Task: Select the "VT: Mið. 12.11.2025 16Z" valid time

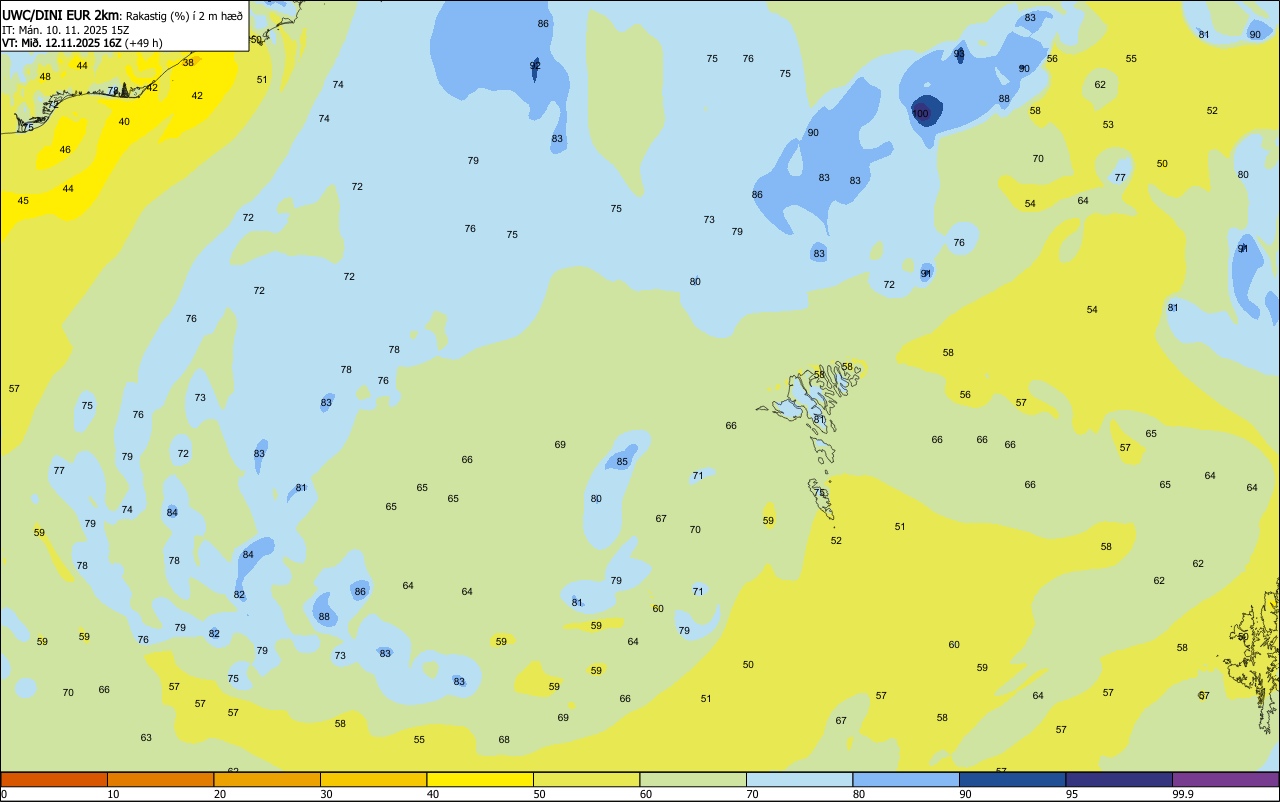Action: pos(62,43)
